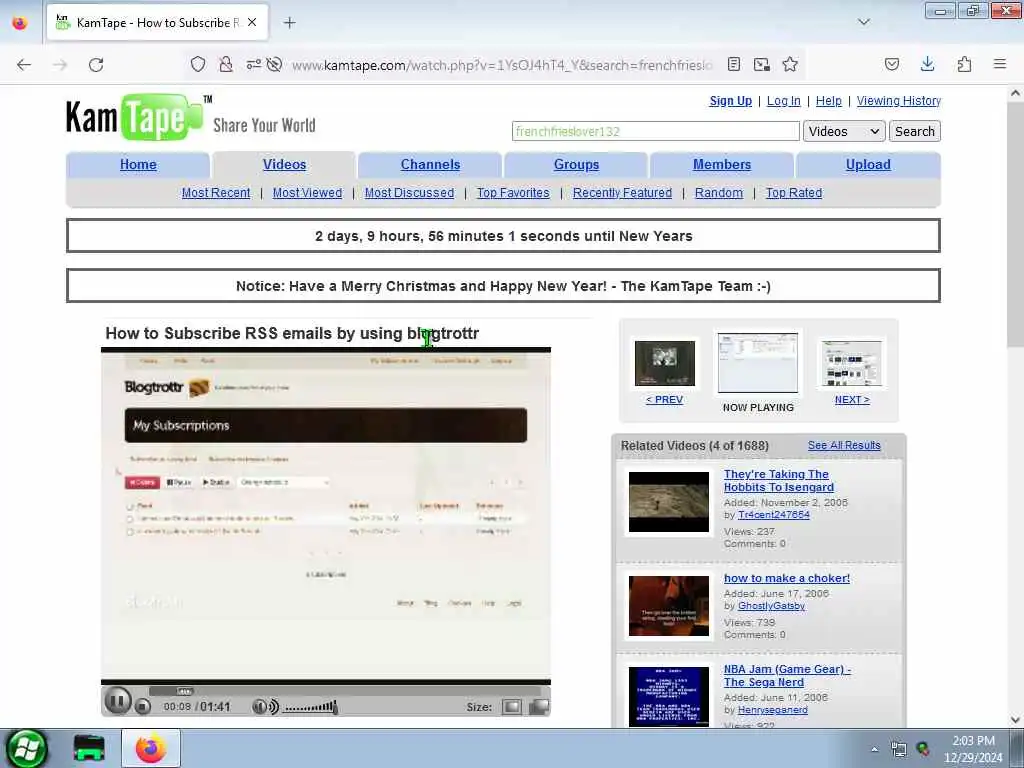Reload the page with refresh icon
This screenshot has width=1024, height=768.
[x=96, y=65]
